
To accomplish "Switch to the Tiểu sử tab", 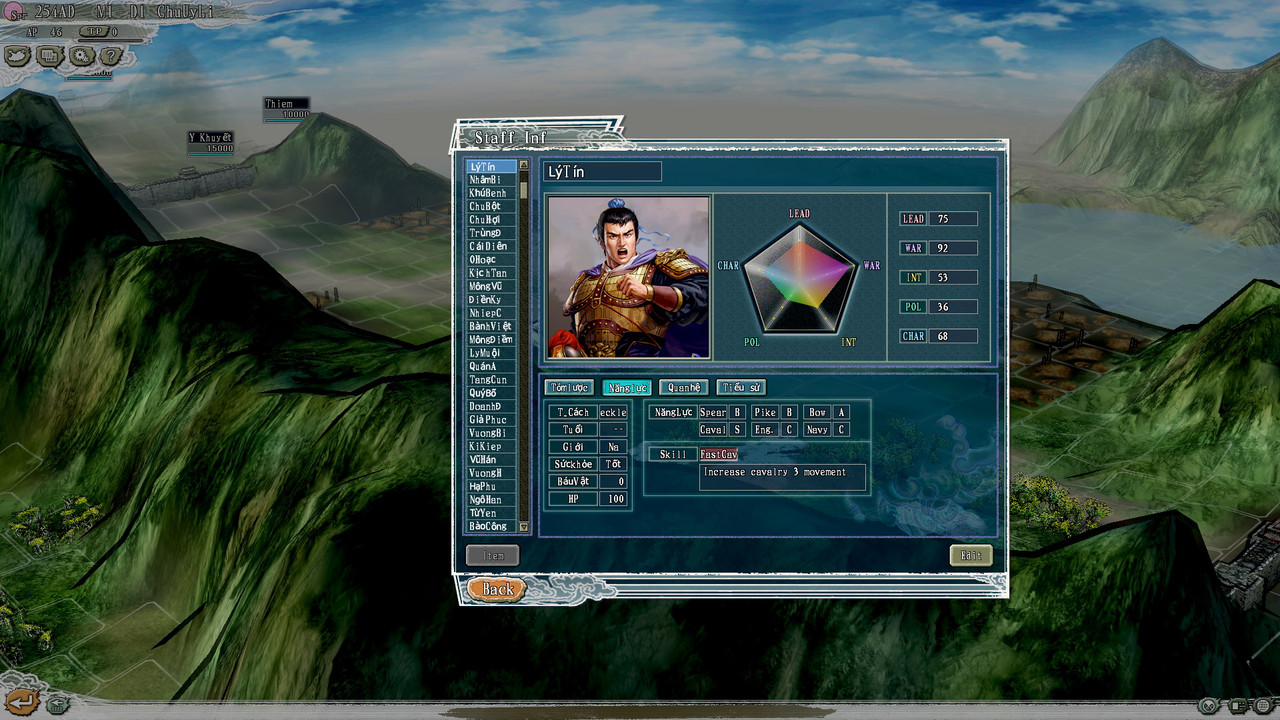I will 741,388.
